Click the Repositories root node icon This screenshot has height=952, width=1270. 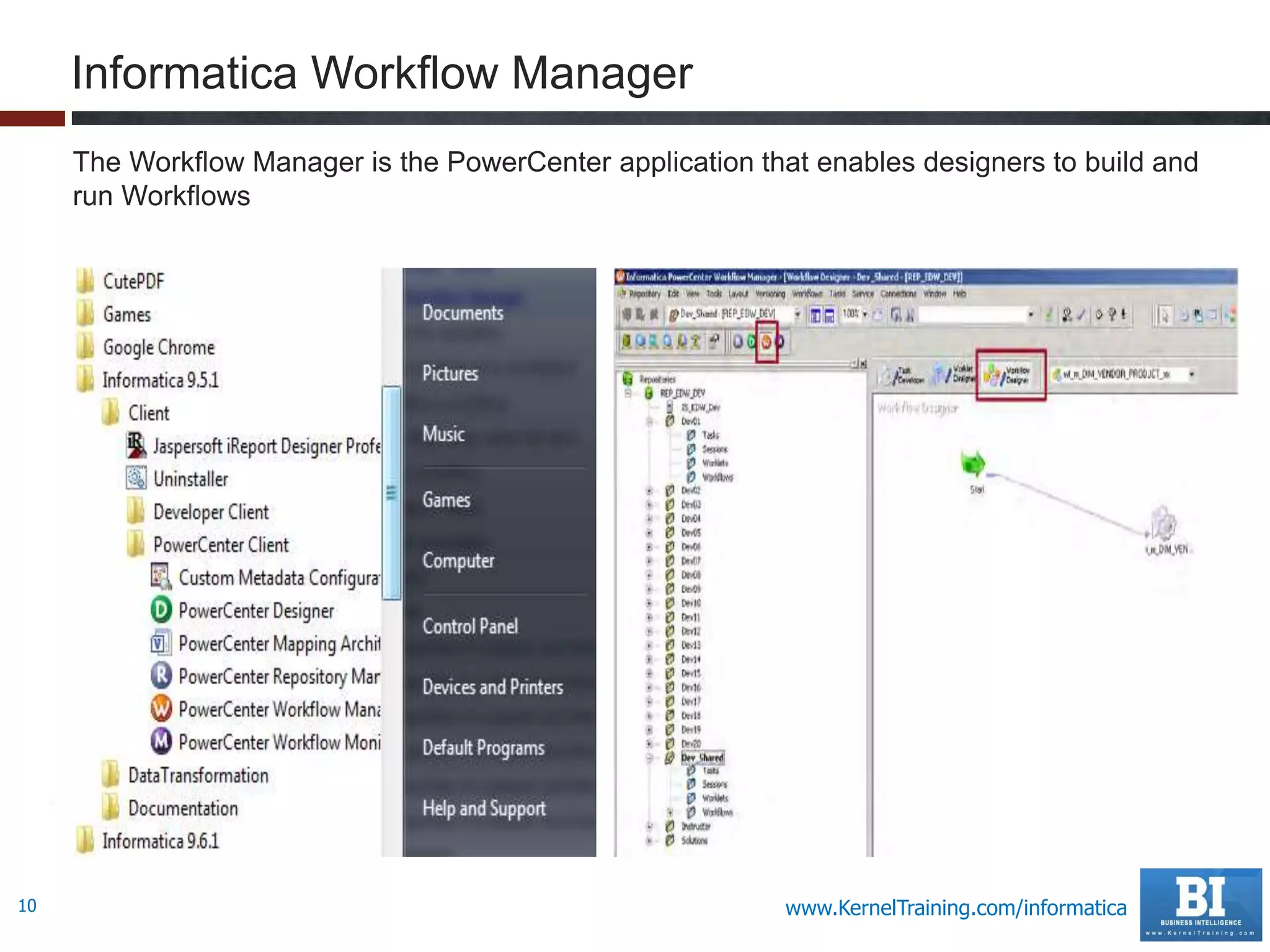click(x=628, y=379)
